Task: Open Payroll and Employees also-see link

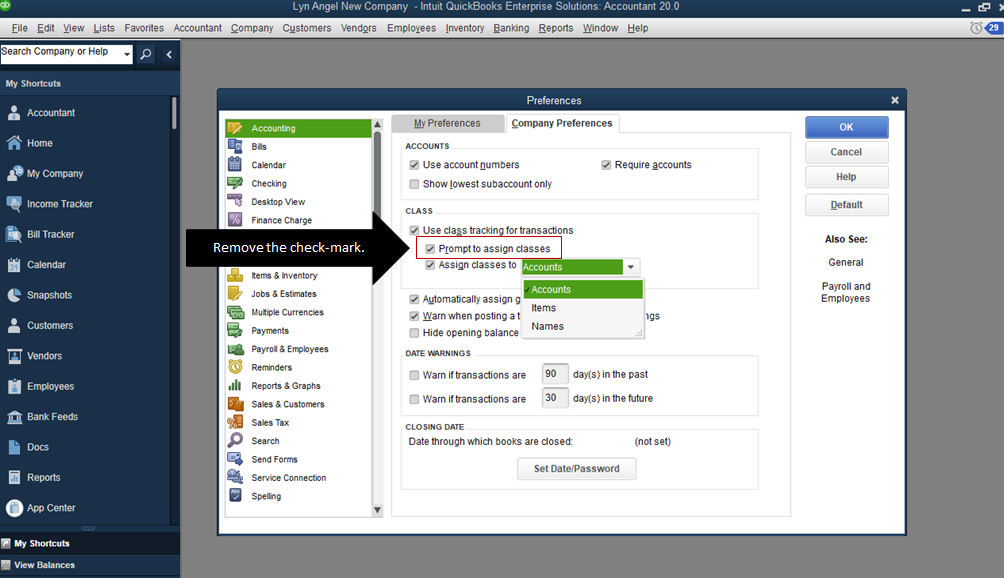Action: (846, 293)
